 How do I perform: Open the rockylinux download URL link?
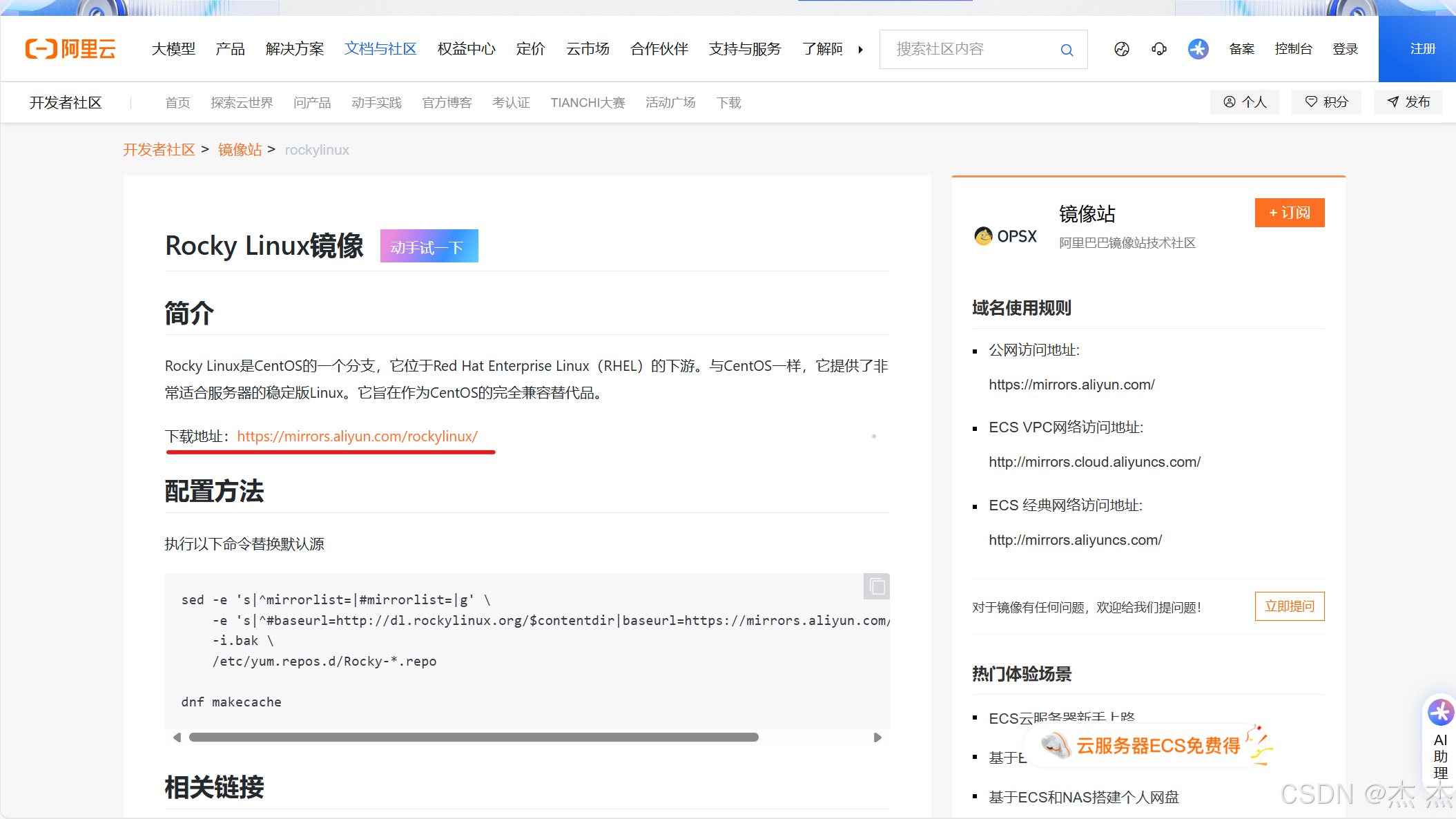coord(357,436)
